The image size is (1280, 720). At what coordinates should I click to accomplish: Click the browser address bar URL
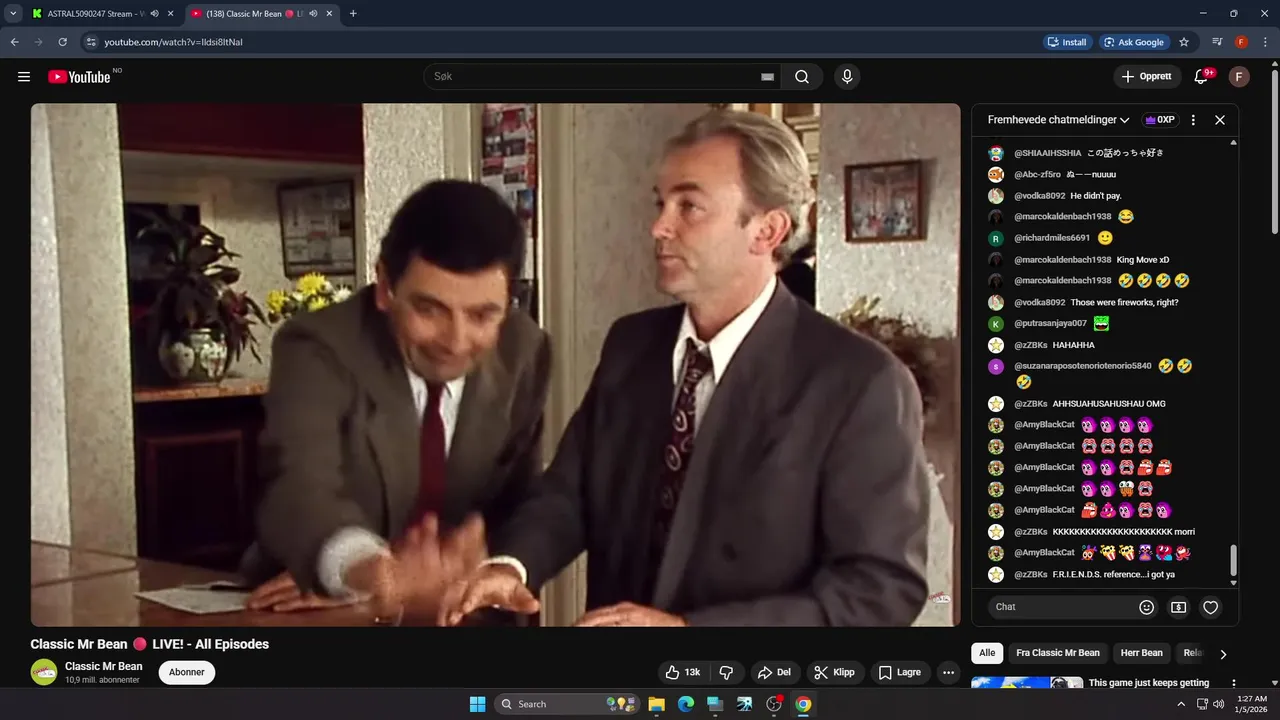click(174, 42)
